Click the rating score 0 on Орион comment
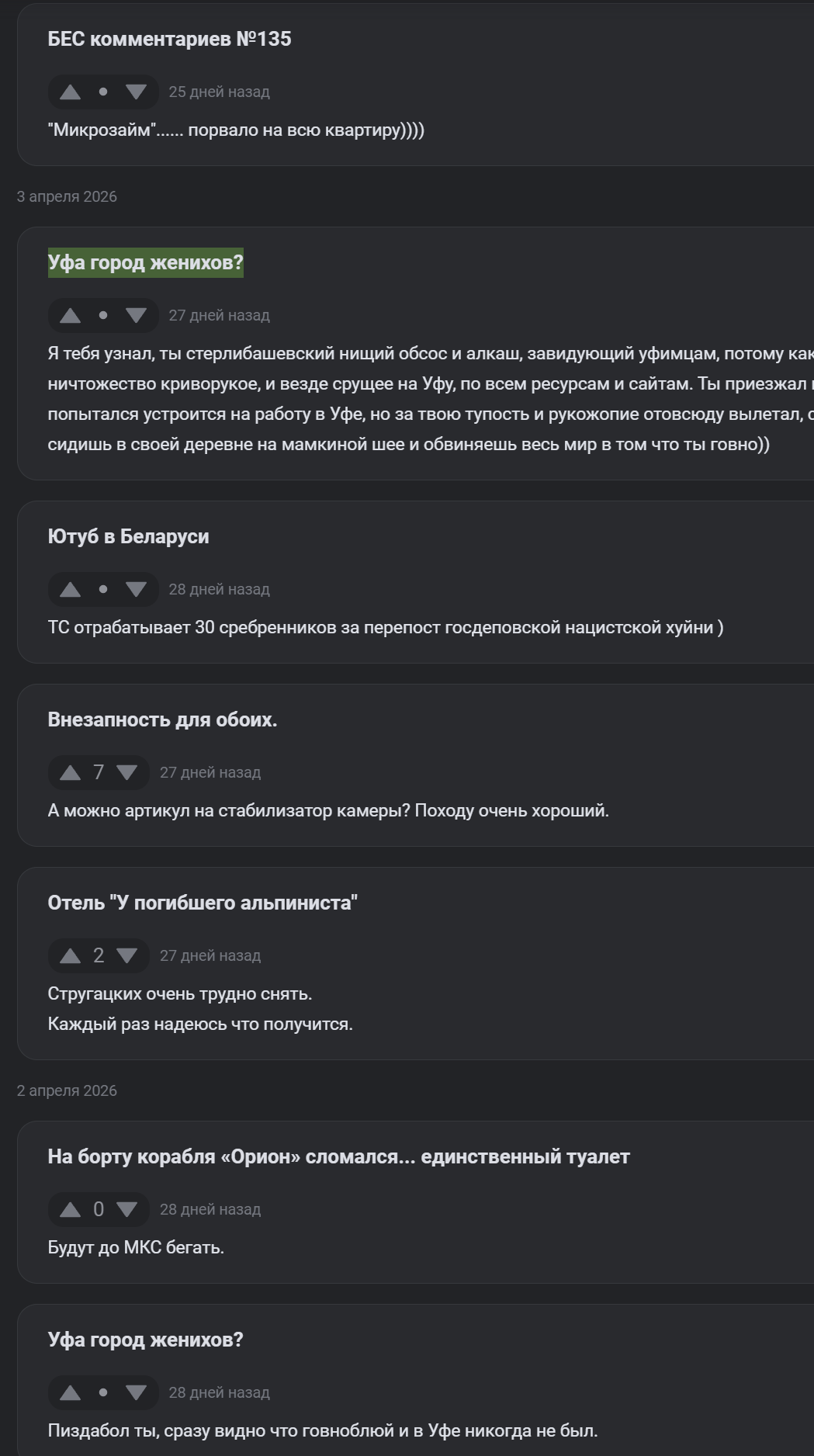The width and height of the screenshot is (814, 1456). point(99,1210)
